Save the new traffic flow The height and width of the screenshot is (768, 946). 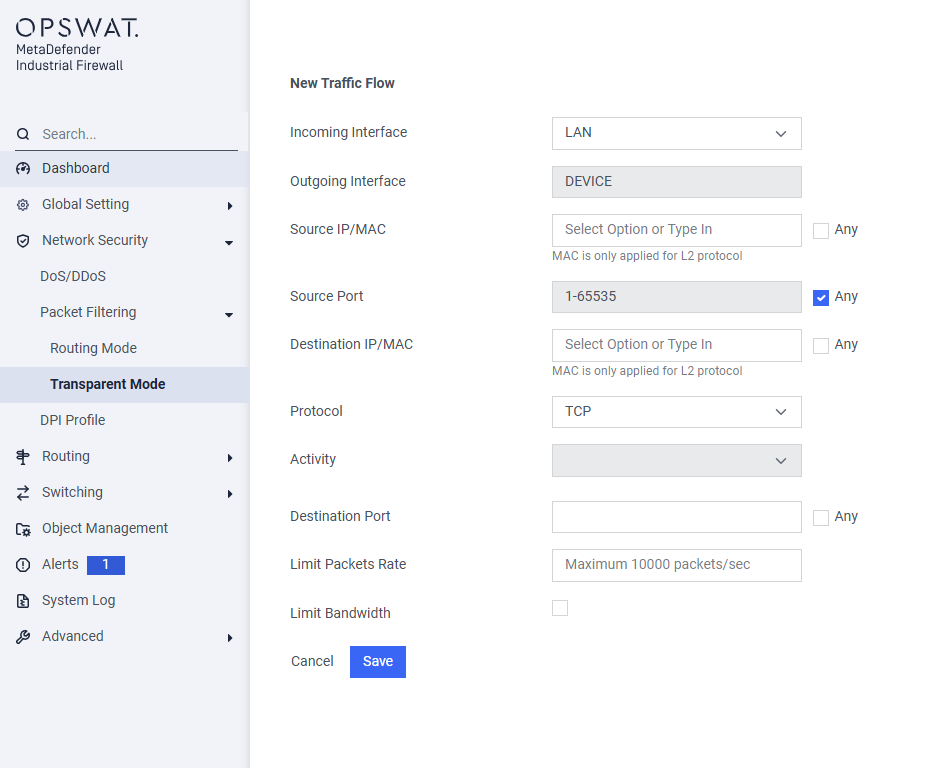click(x=378, y=662)
